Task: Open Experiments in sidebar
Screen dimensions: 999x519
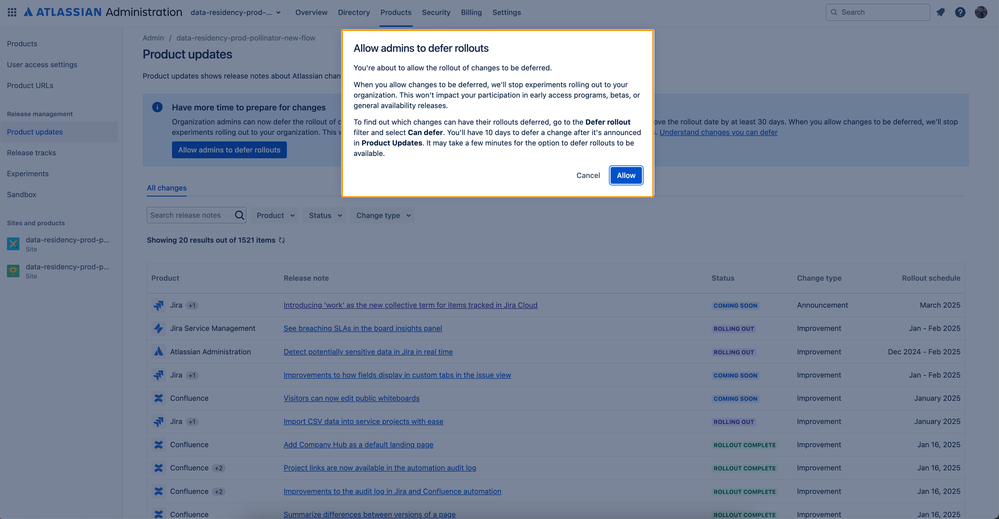Action: (x=27, y=174)
